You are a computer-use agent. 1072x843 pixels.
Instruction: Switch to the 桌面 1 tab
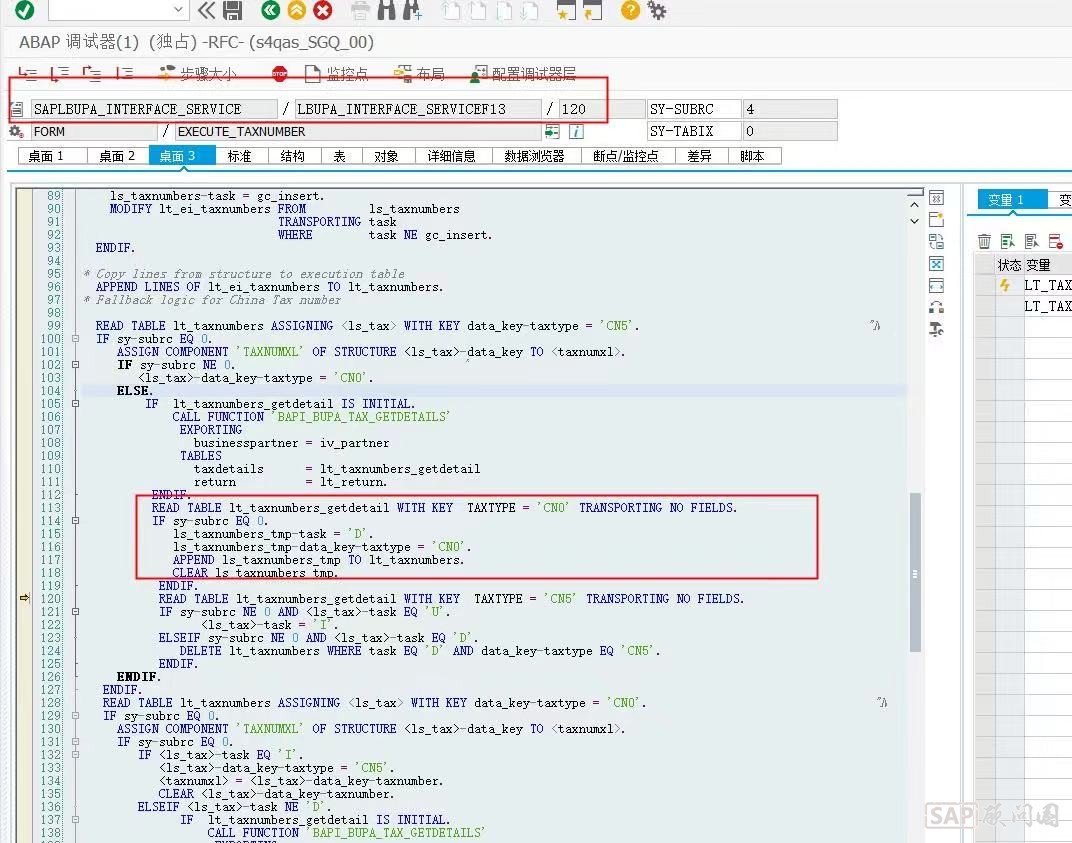(x=52, y=156)
